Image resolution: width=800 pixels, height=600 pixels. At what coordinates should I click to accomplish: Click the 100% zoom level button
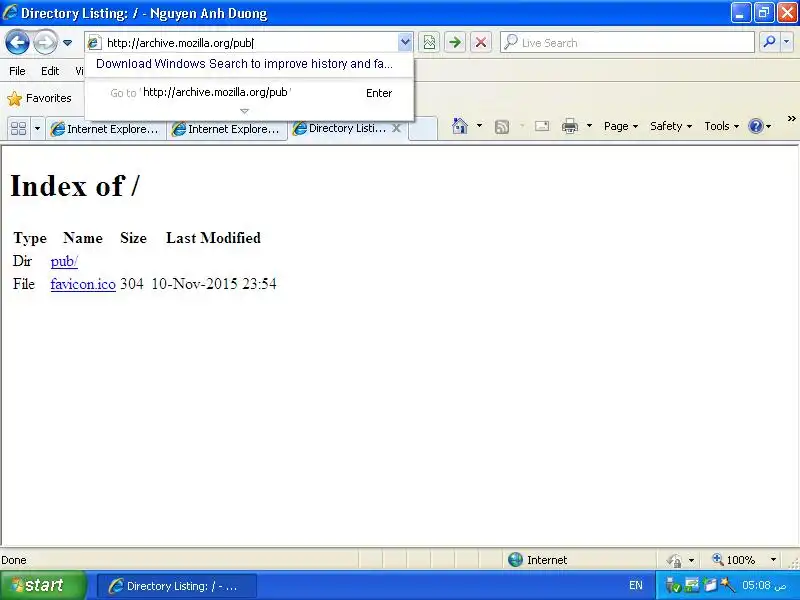pyautogui.click(x=734, y=560)
